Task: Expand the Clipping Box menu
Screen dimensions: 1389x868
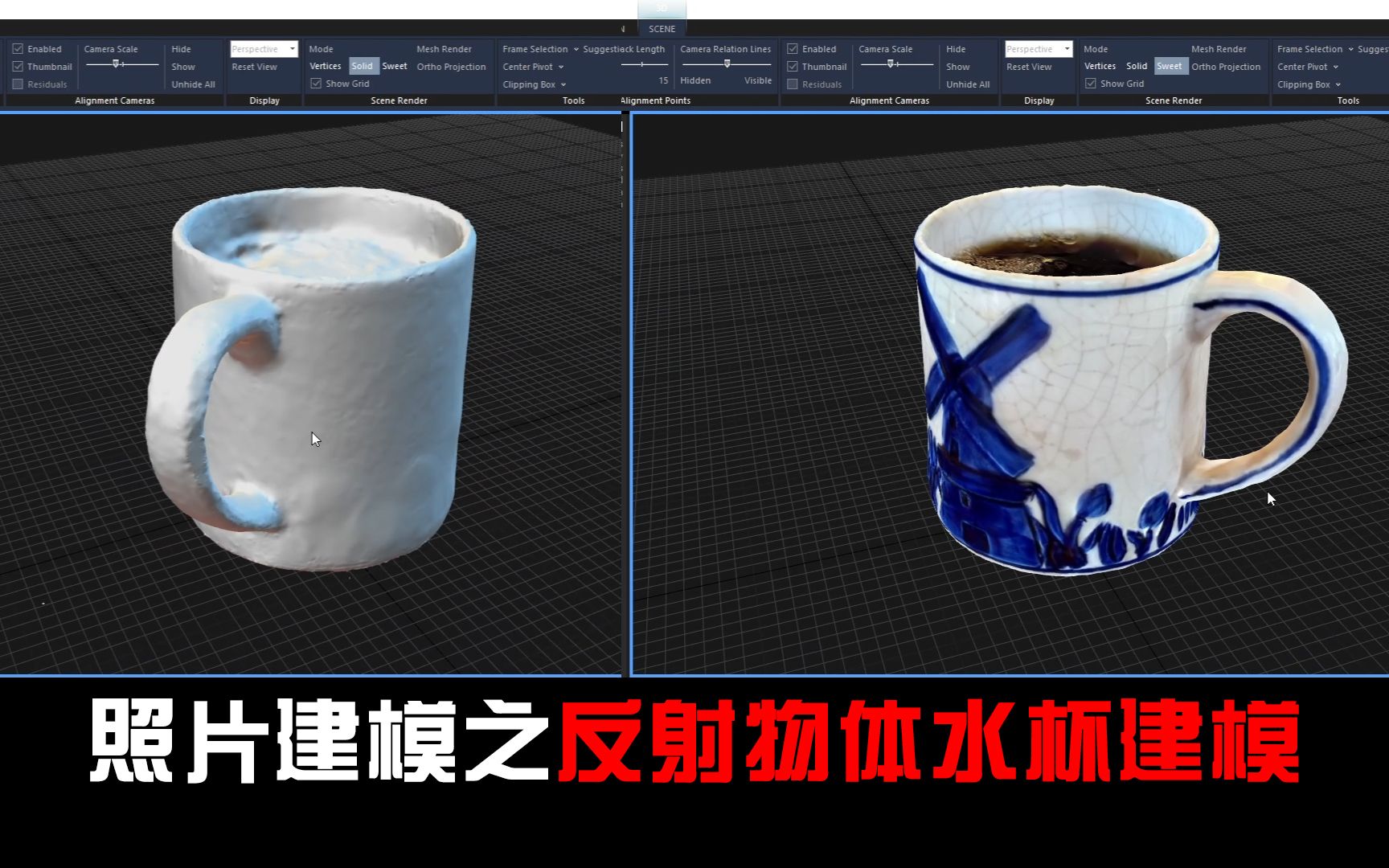Action: point(533,84)
